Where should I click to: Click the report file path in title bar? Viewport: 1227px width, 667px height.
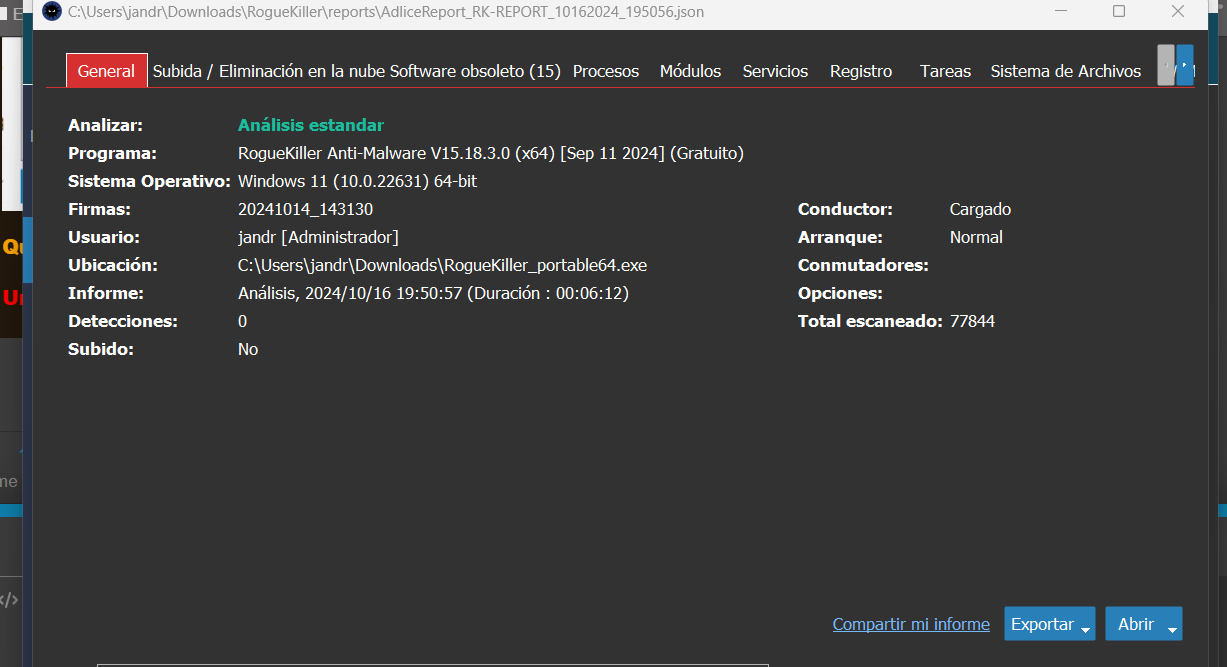point(386,12)
